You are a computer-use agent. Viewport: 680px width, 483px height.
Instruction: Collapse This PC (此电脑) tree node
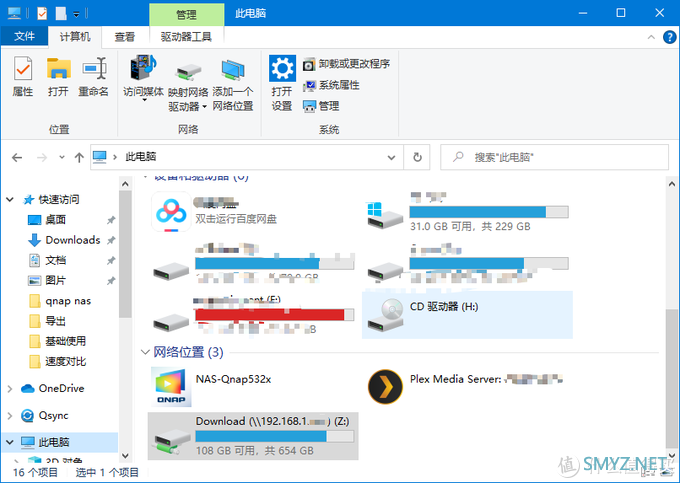click(10, 442)
